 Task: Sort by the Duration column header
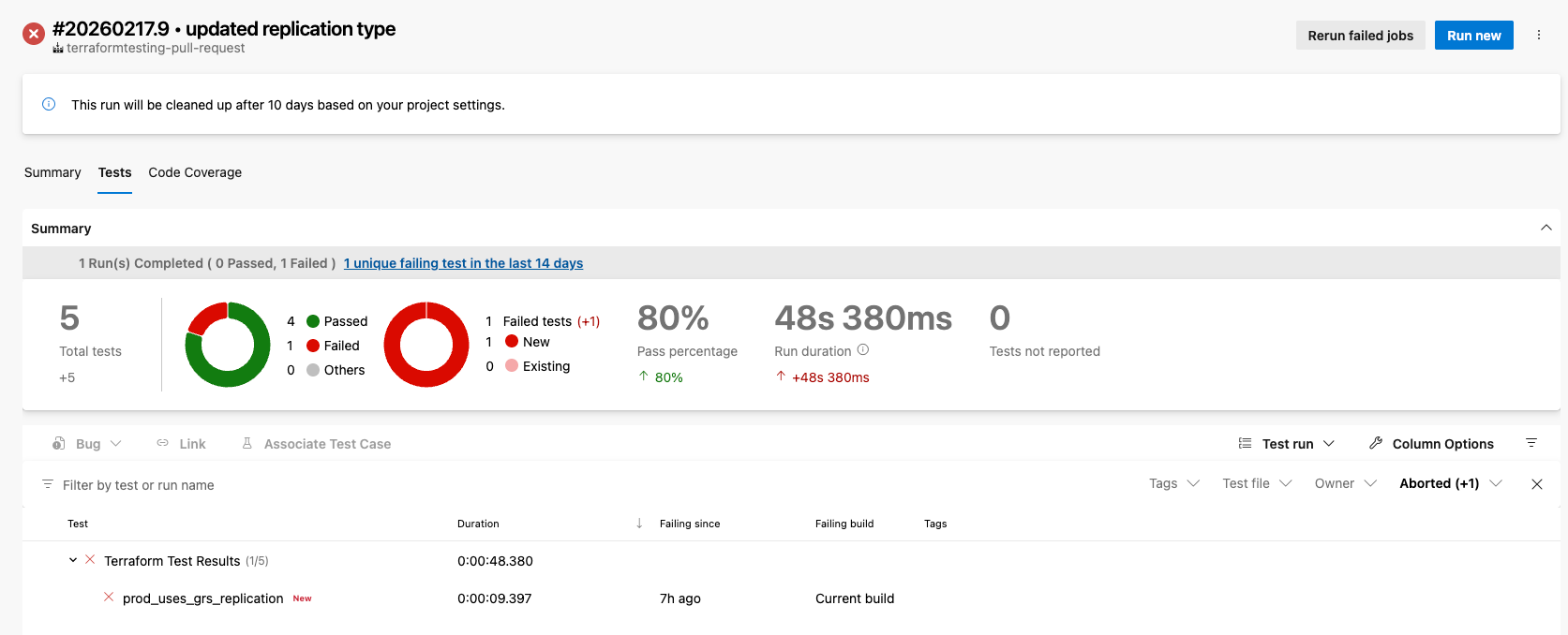[x=478, y=524]
